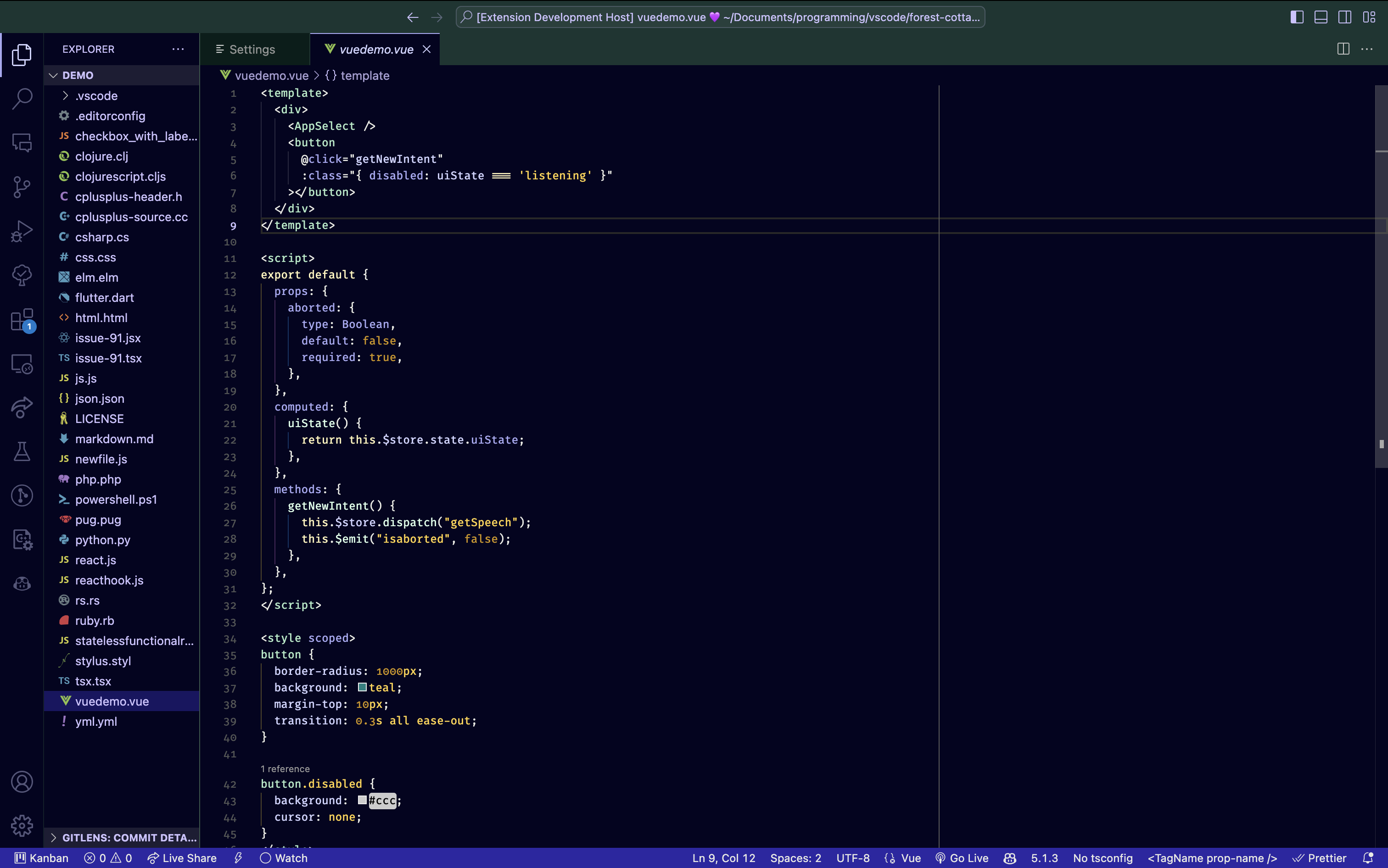Expand the .vscode folder
The height and width of the screenshot is (868, 1388).
pyautogui.click(x=96, y=96)
